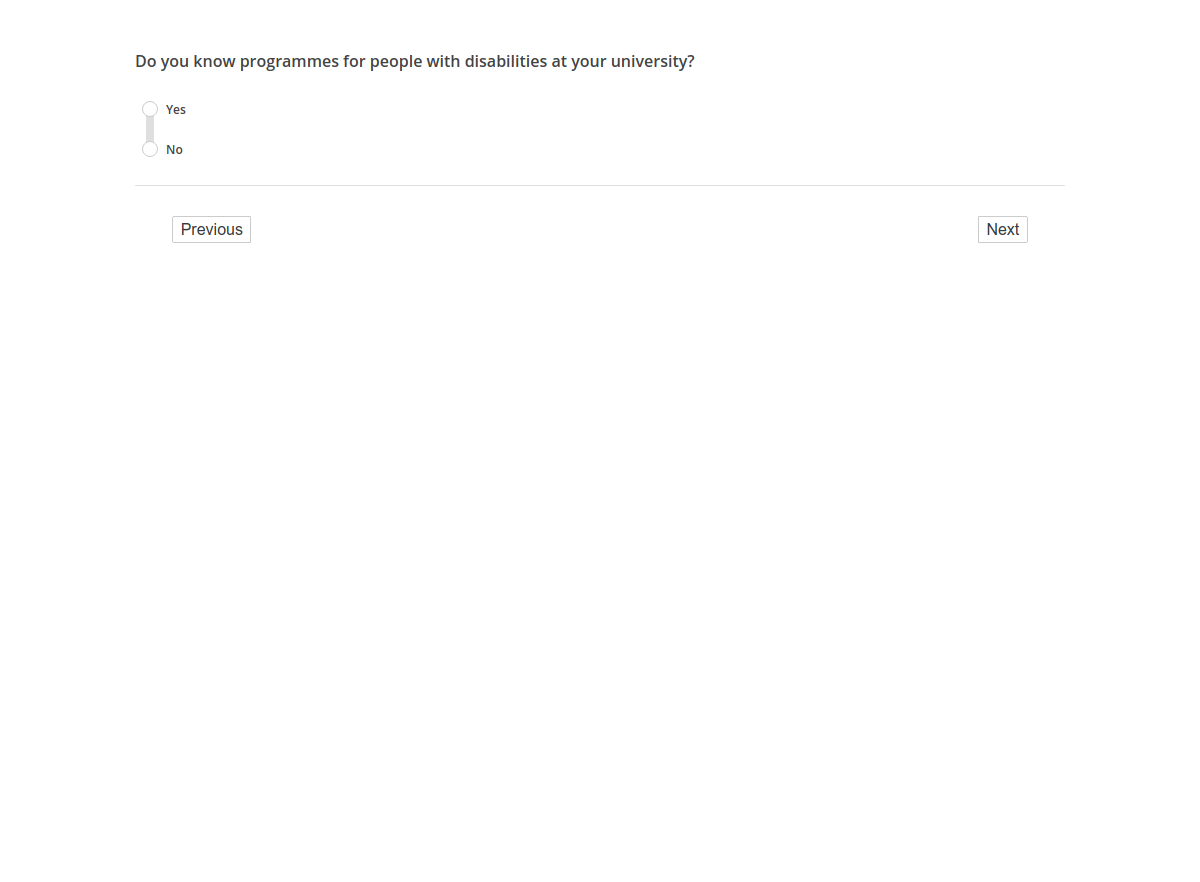Click the grey bar connecting the radio options
1200x882 pixels.
point(150,129)
